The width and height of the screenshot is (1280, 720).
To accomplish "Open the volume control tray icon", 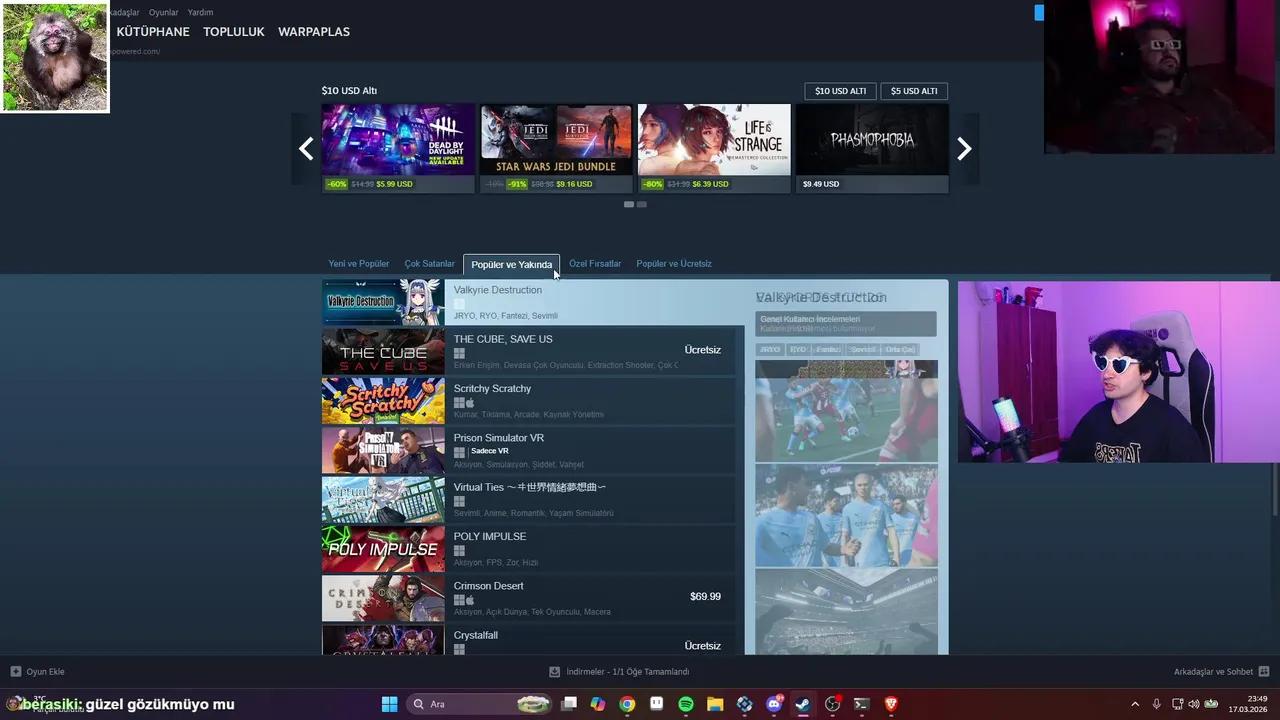I will point(1194,704).
